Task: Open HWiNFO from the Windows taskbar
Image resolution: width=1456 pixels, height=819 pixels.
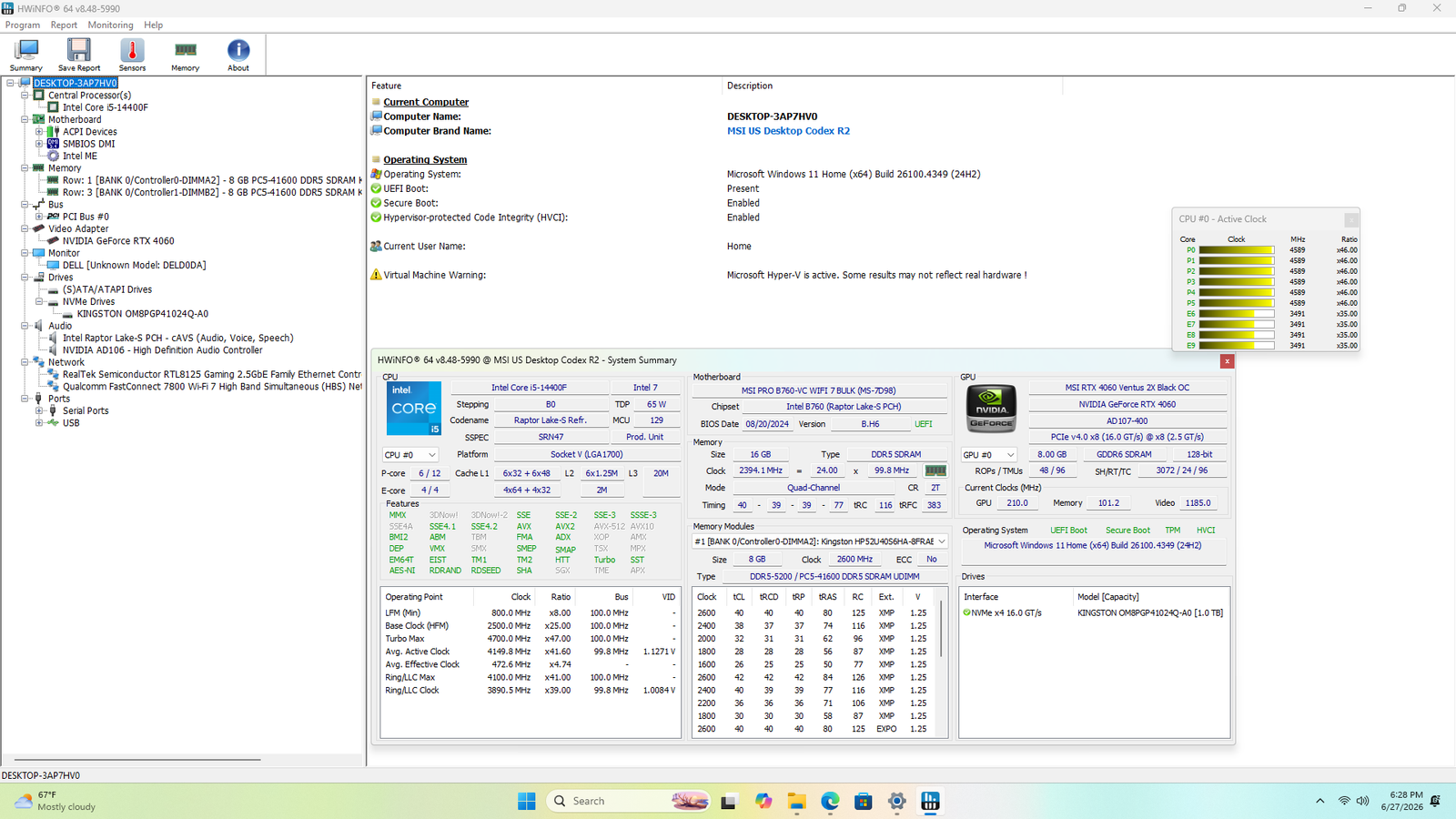Action: coord(930,801)
